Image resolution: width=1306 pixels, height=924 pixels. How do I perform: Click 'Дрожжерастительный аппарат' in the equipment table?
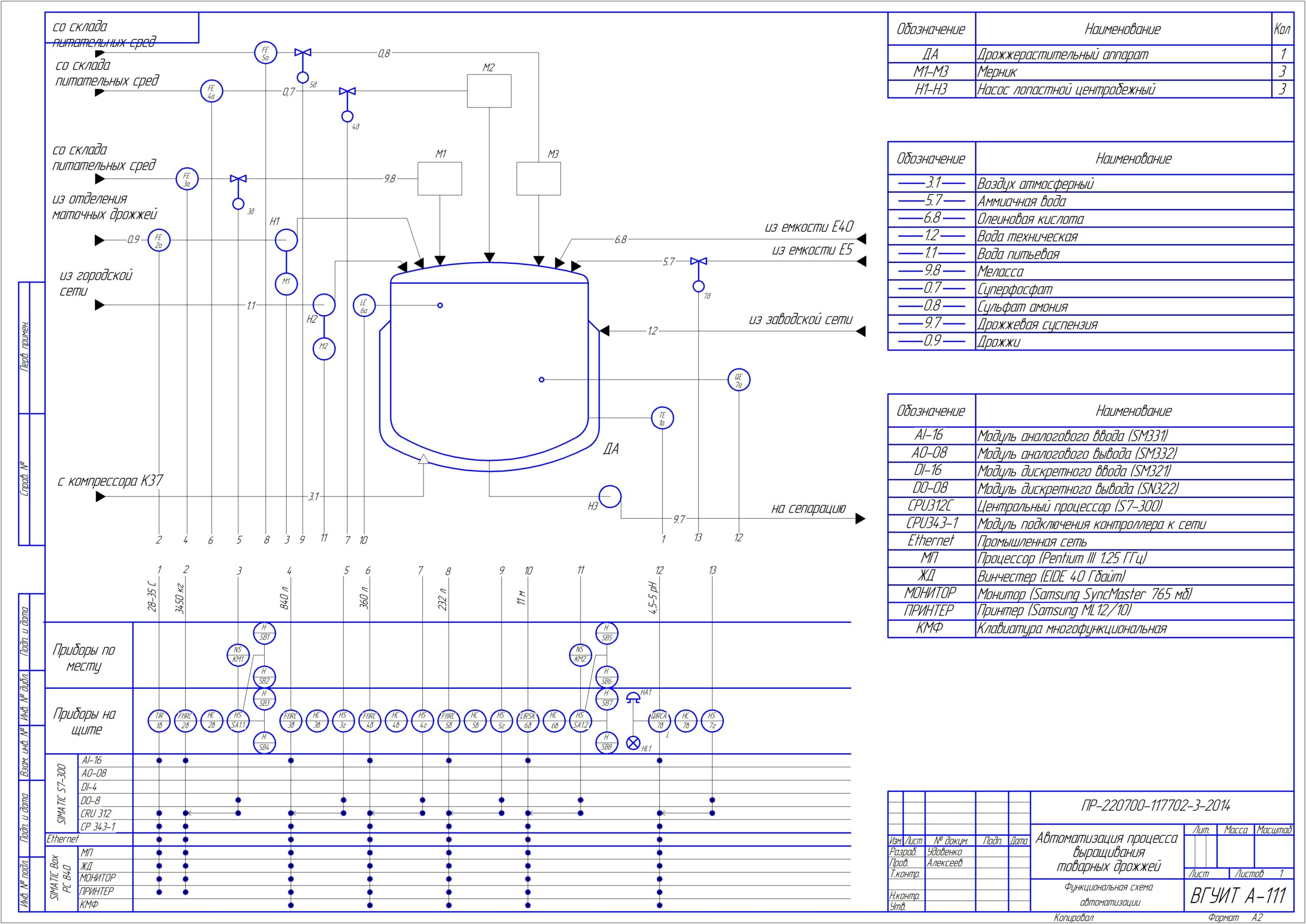1063,55
